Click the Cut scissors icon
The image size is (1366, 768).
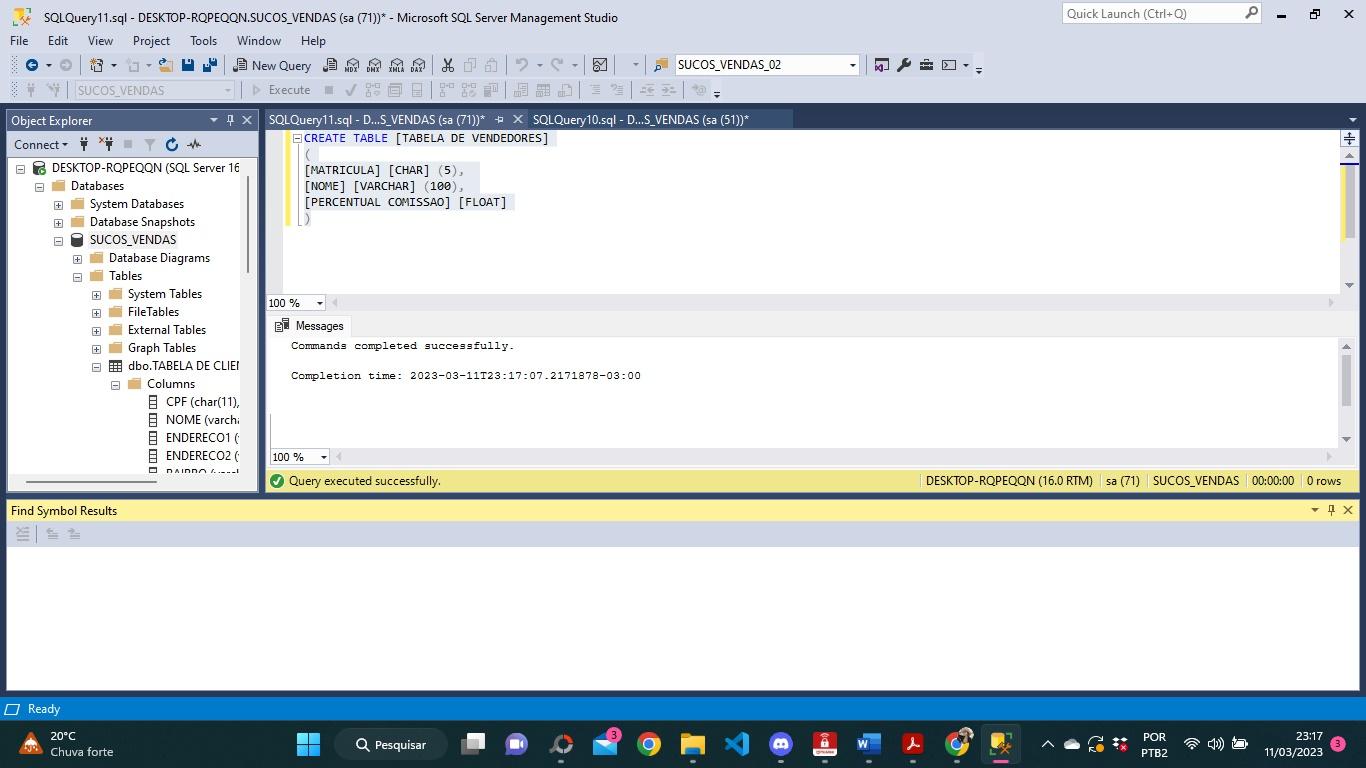[x=448, y=65]
